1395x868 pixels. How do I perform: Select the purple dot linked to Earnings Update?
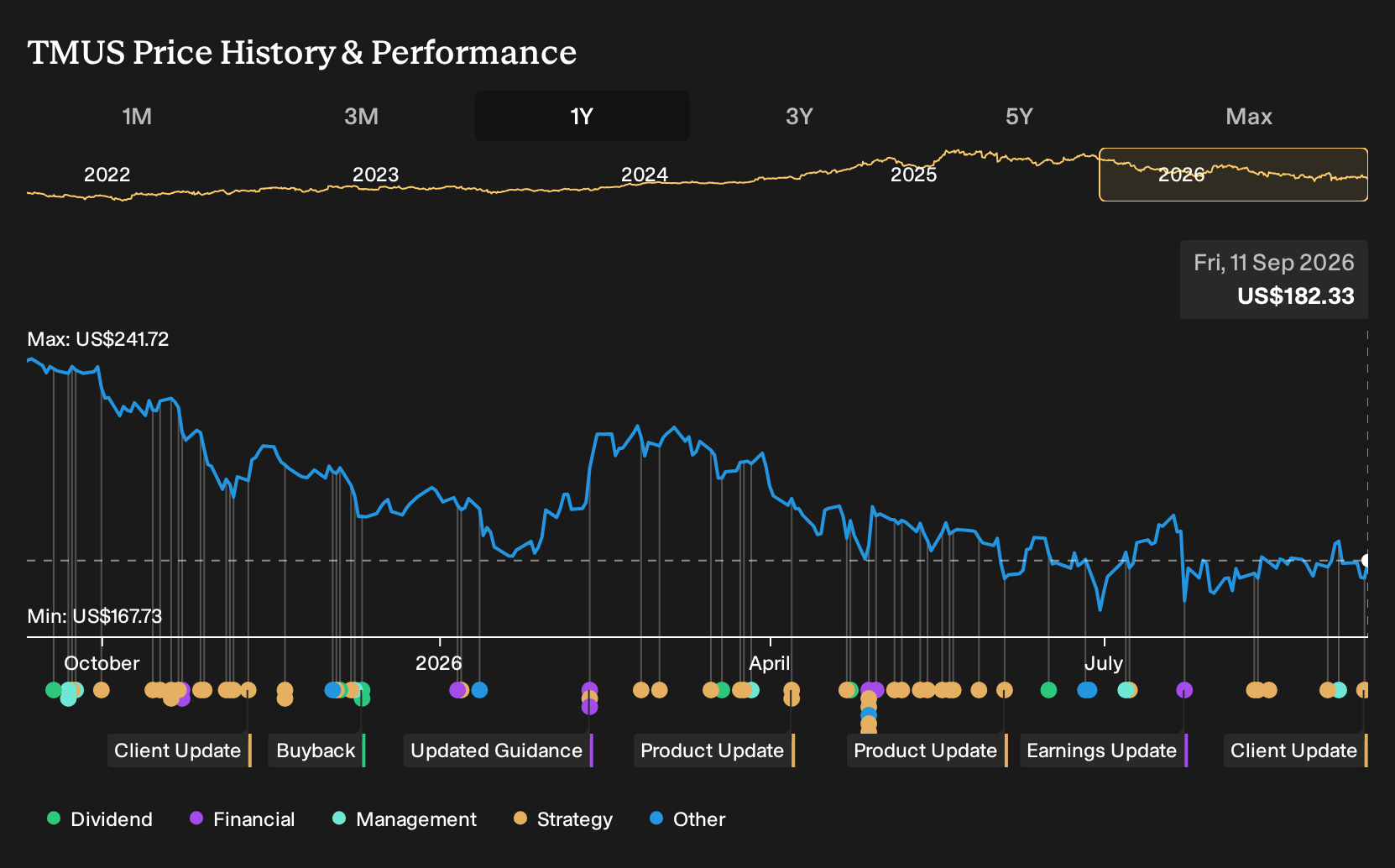[1184, 690]
